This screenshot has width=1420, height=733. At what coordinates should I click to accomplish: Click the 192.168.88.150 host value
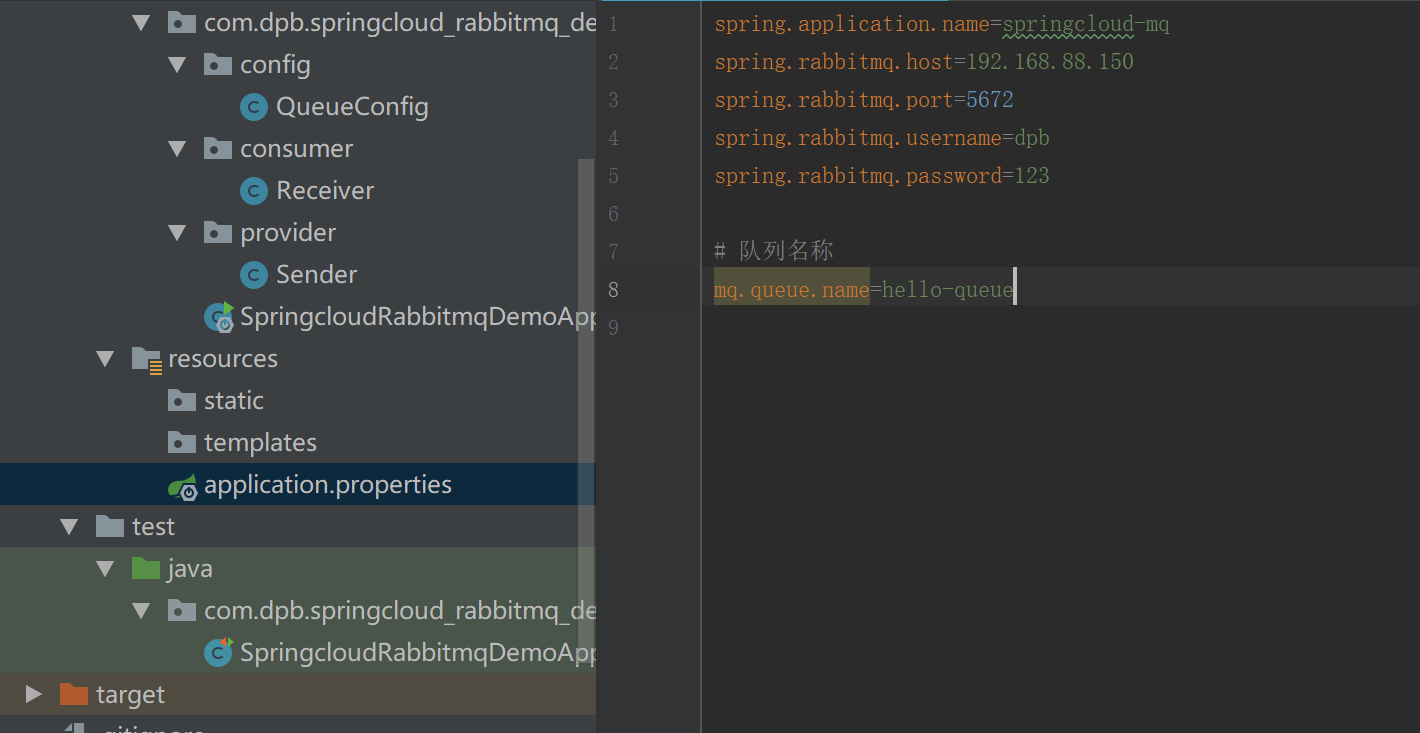[1050, 62]
